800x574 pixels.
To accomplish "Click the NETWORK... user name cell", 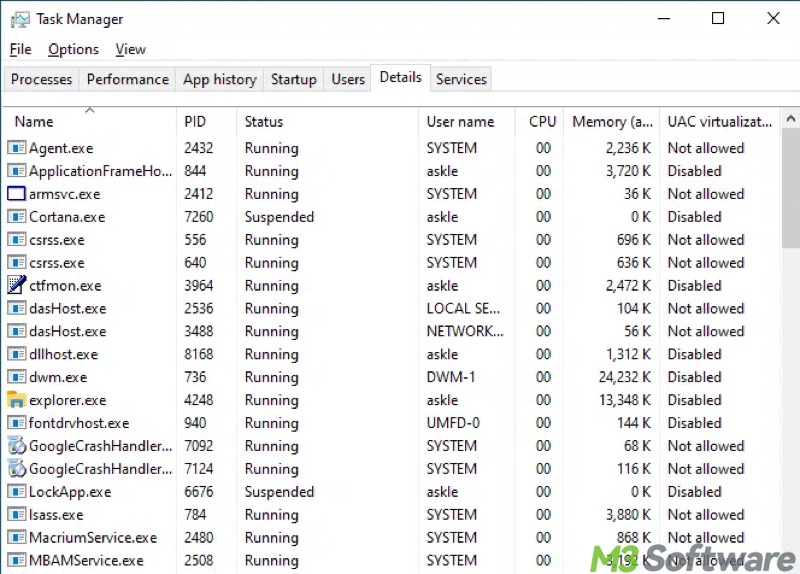I will (x=465, y=331).
